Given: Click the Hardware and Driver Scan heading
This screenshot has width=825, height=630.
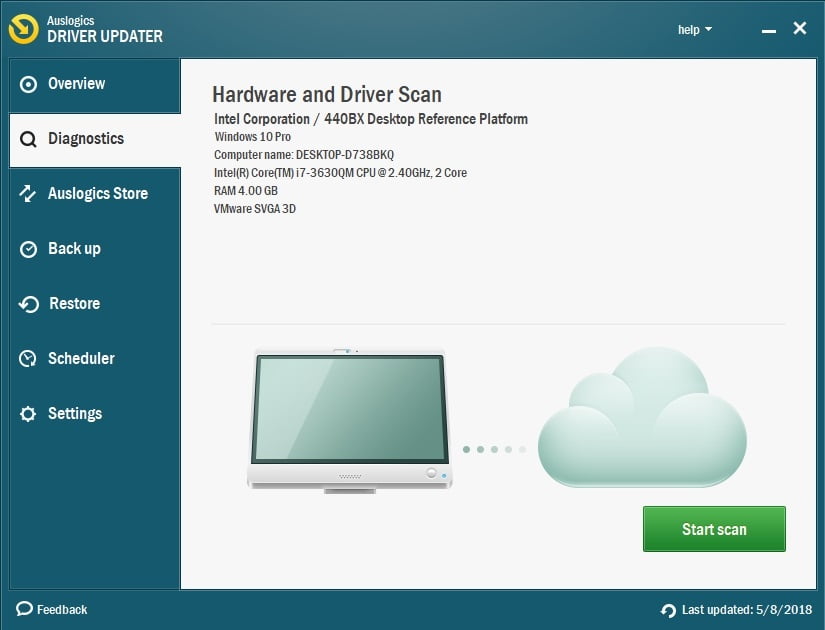Looking at the screenshot, I should (x=327, y=95).
